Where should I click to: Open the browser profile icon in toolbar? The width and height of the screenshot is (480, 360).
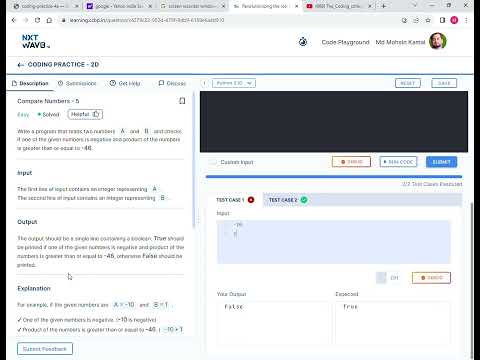454,20
